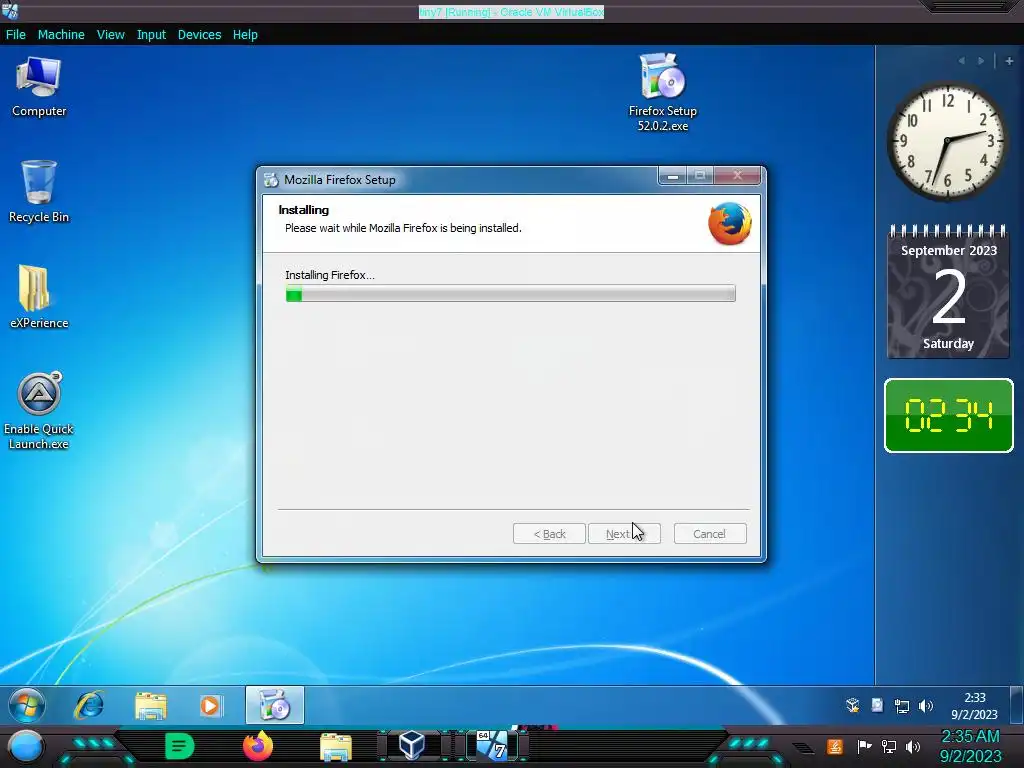The image size is (1024, 768).
Task: Open VirtualBox Manager on host taskbar
Action: pyautogui.click(x=412, y=745)
